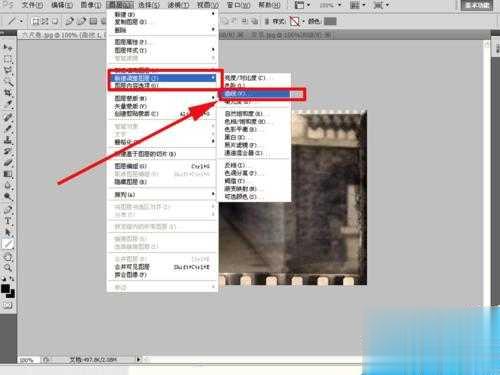Enable Fill Pixels mode in options bar
This screenshot has height=375, width=500.
(55, 21)
